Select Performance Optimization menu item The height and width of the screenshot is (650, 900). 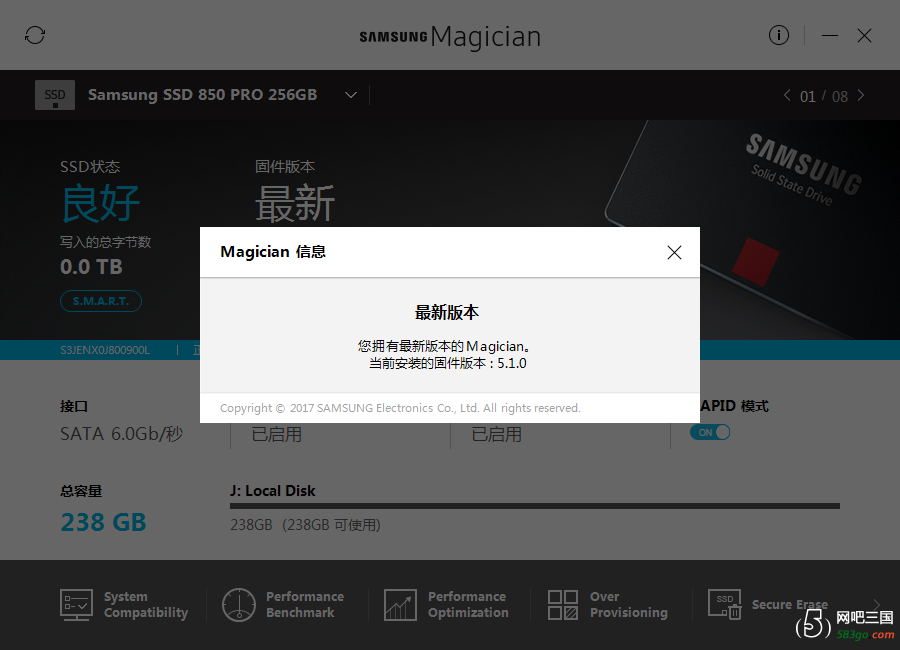[468, 605]
